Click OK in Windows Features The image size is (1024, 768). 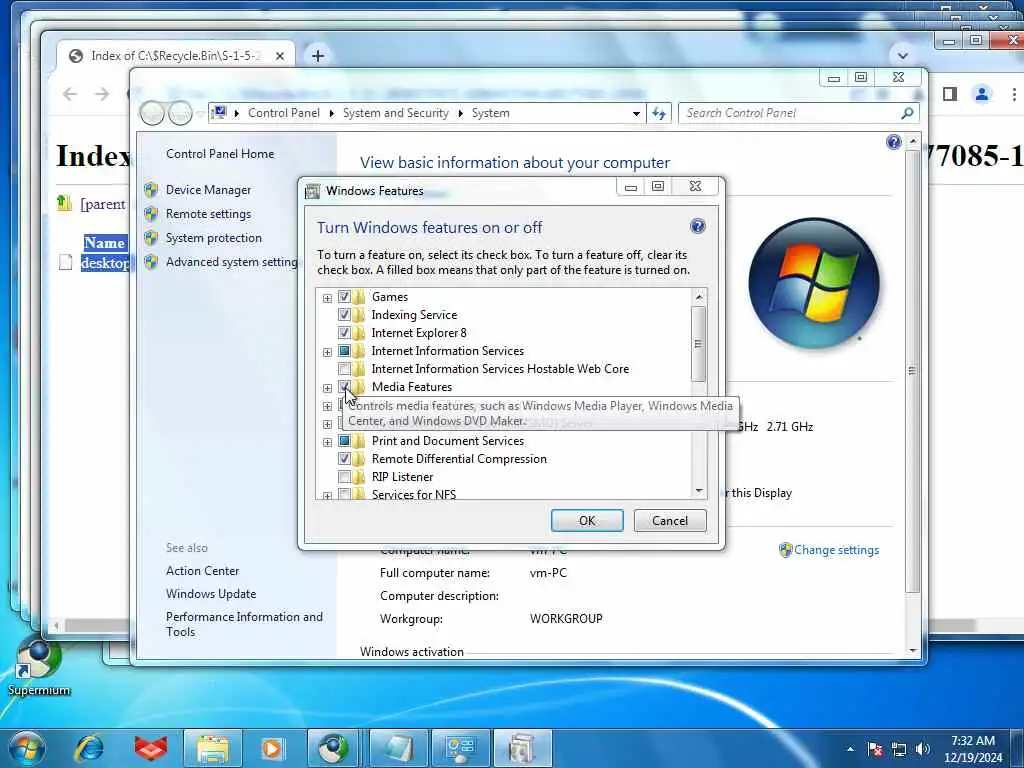click(x=587, y=520)
